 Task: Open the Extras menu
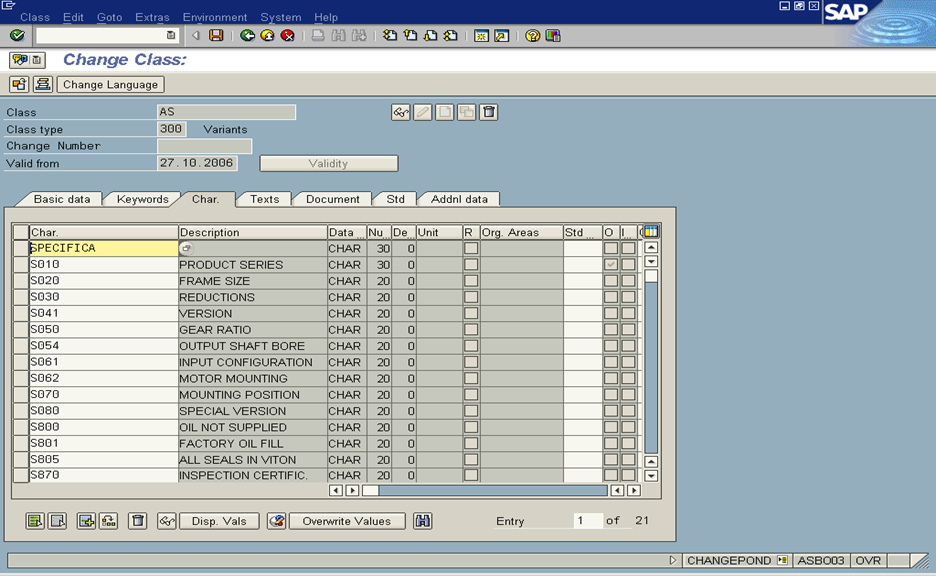[x=152, y=17]
